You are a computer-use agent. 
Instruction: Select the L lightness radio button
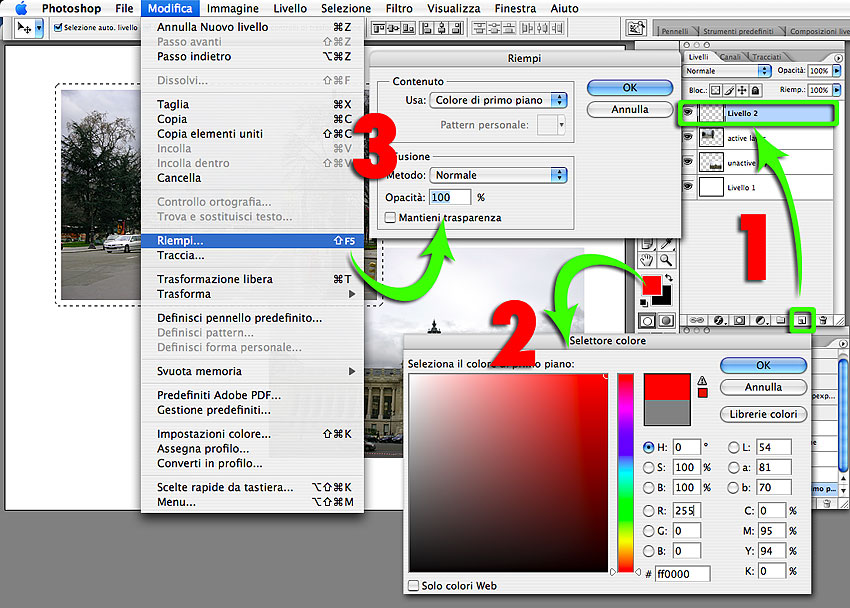(733, 447)
